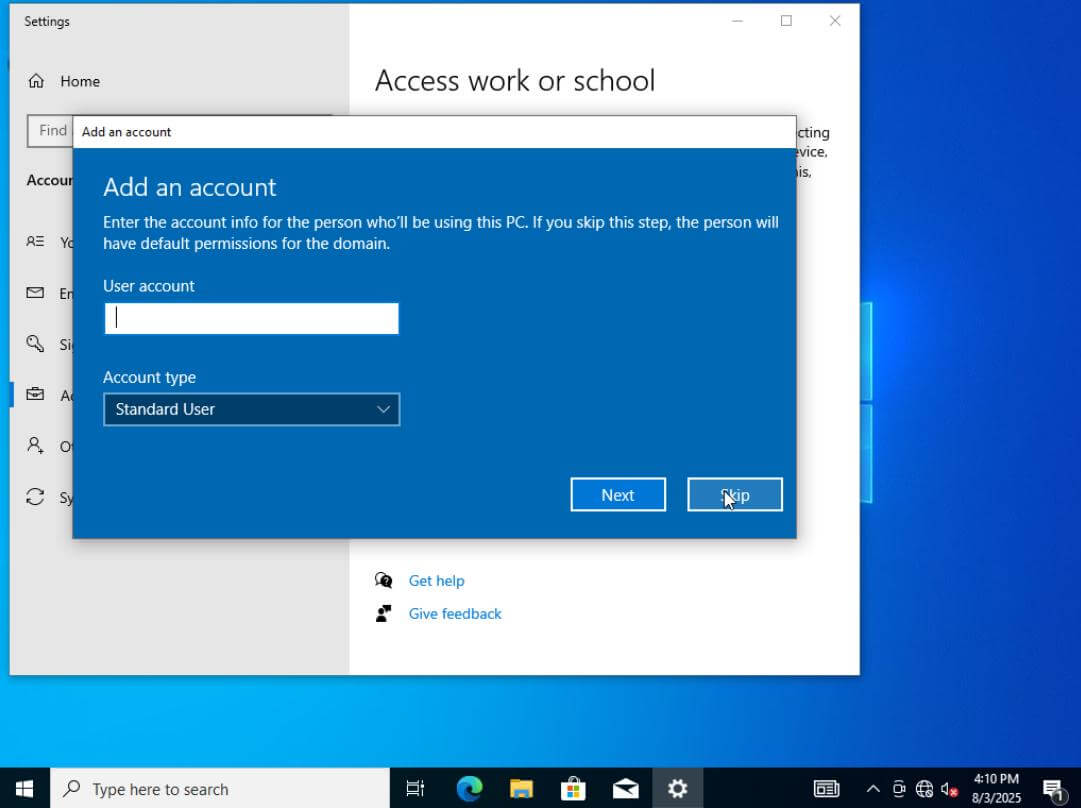The height and width of the screenshot is (808, 1081).
Task: Show hidden system tray icons
Action: (873, 789)
